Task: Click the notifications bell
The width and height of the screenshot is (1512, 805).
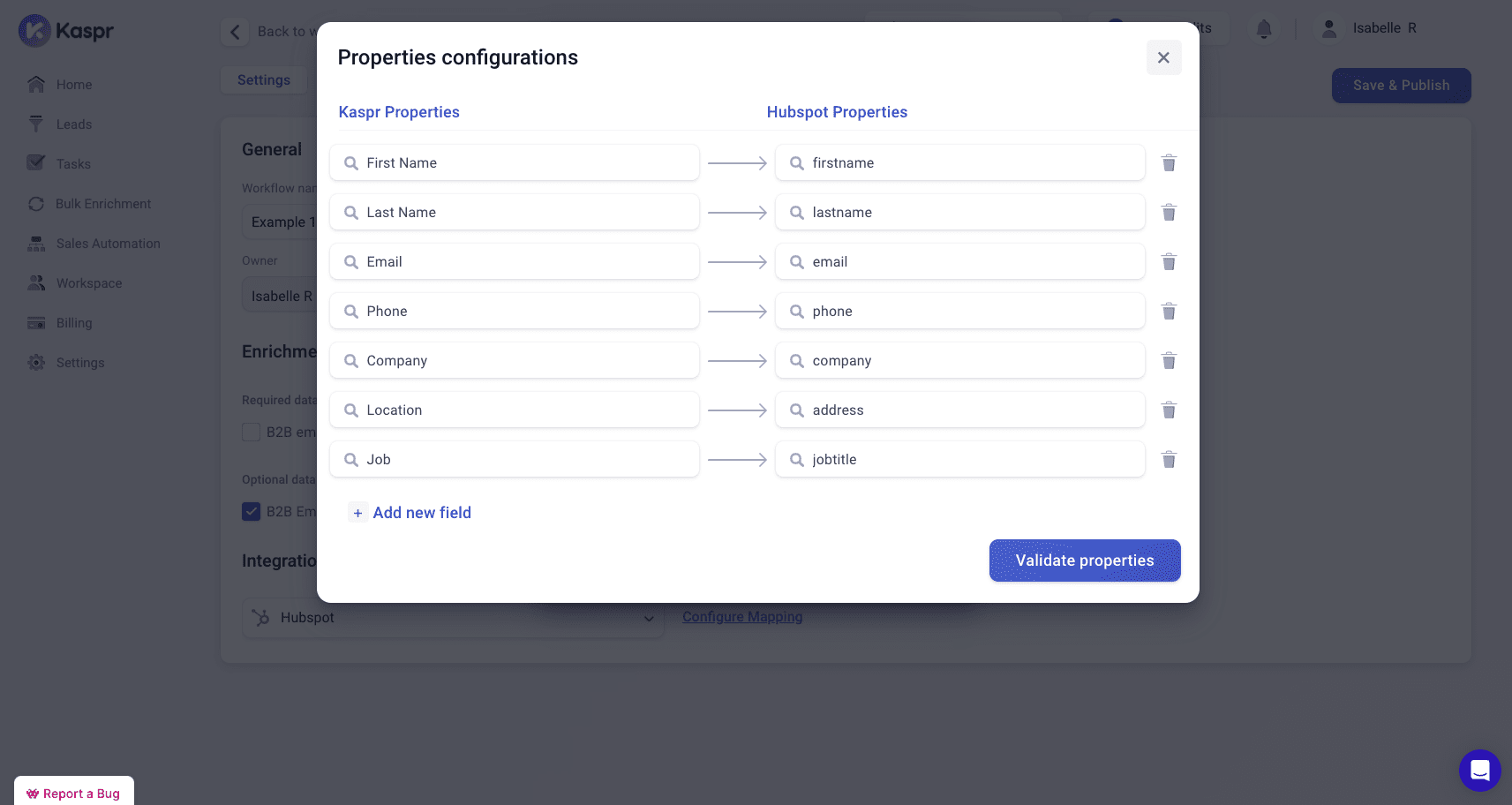Action: coord(1263,28)
